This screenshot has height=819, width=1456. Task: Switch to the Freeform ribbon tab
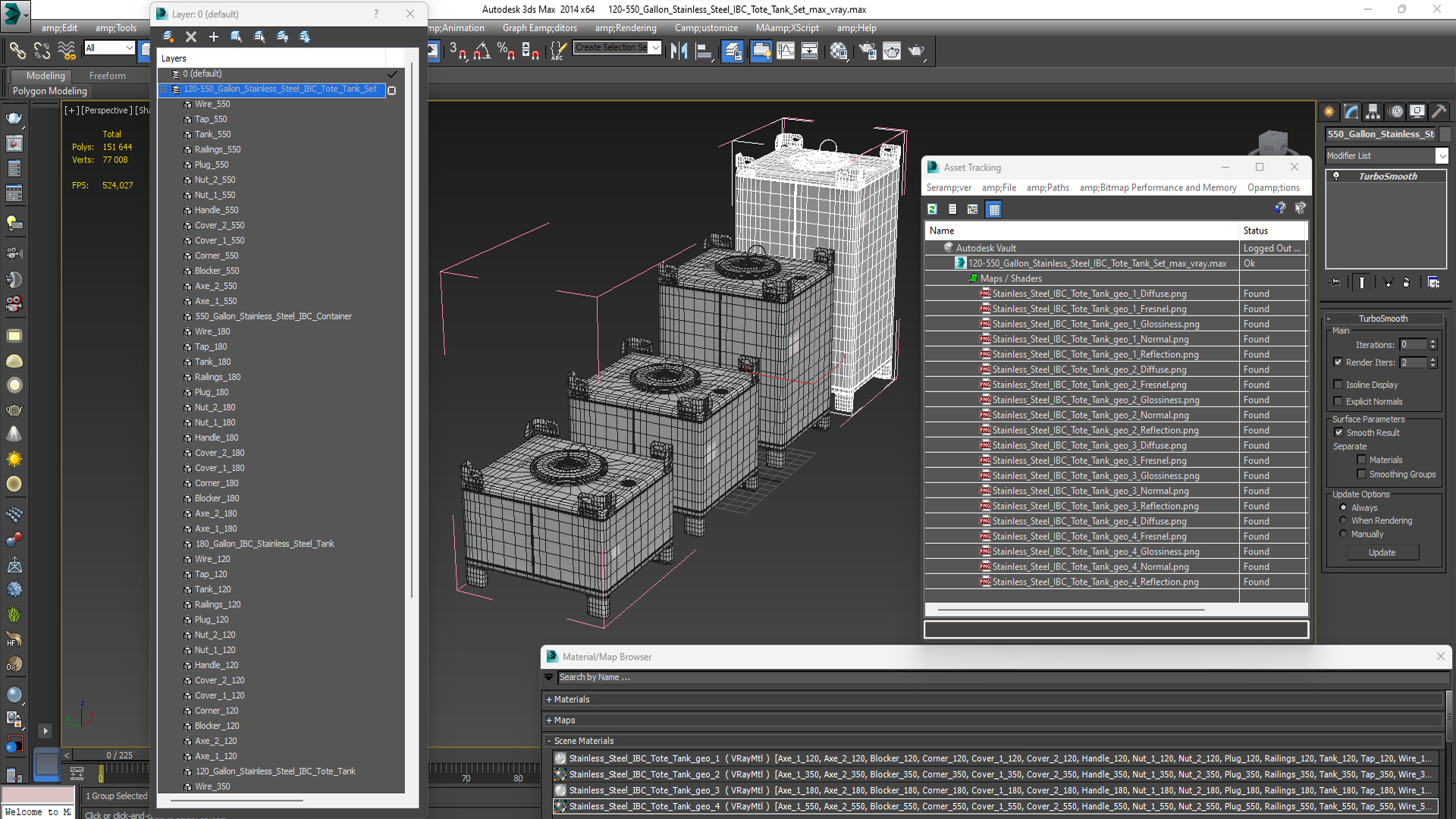(107, 76)
